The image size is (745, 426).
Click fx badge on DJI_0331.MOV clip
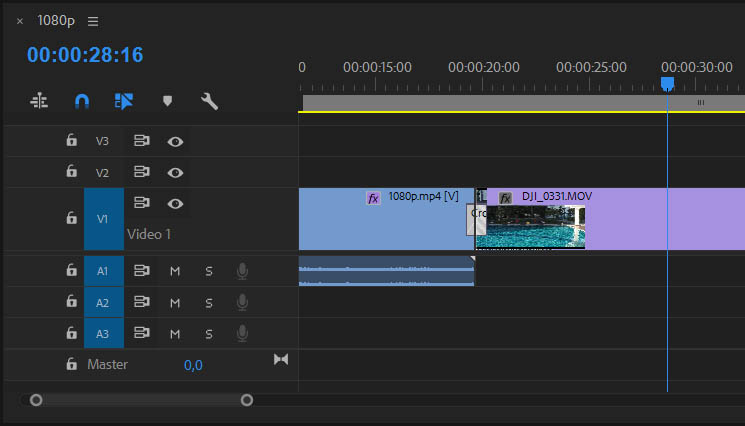505,198
